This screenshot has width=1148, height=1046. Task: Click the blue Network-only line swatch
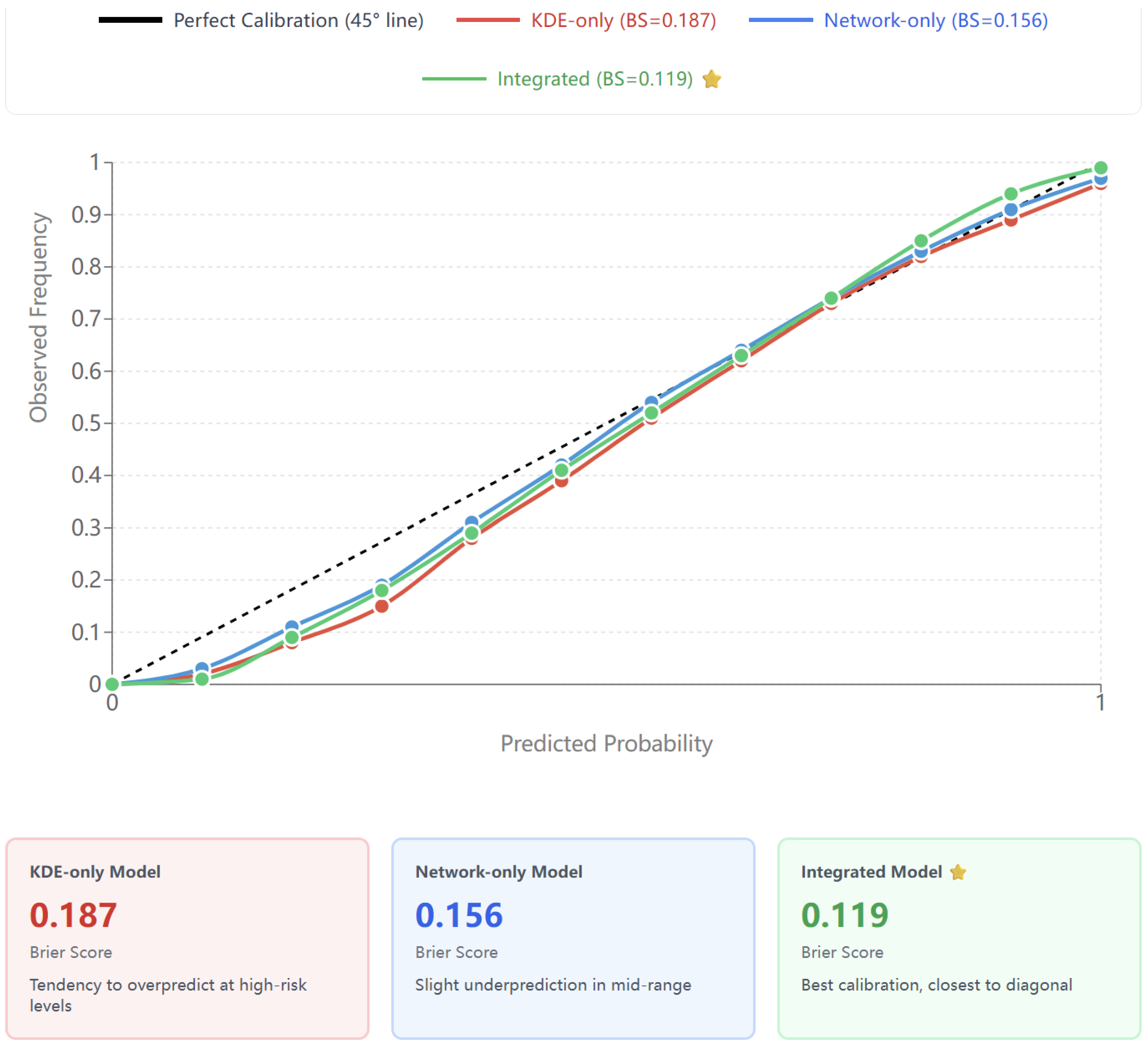point(781,21)
